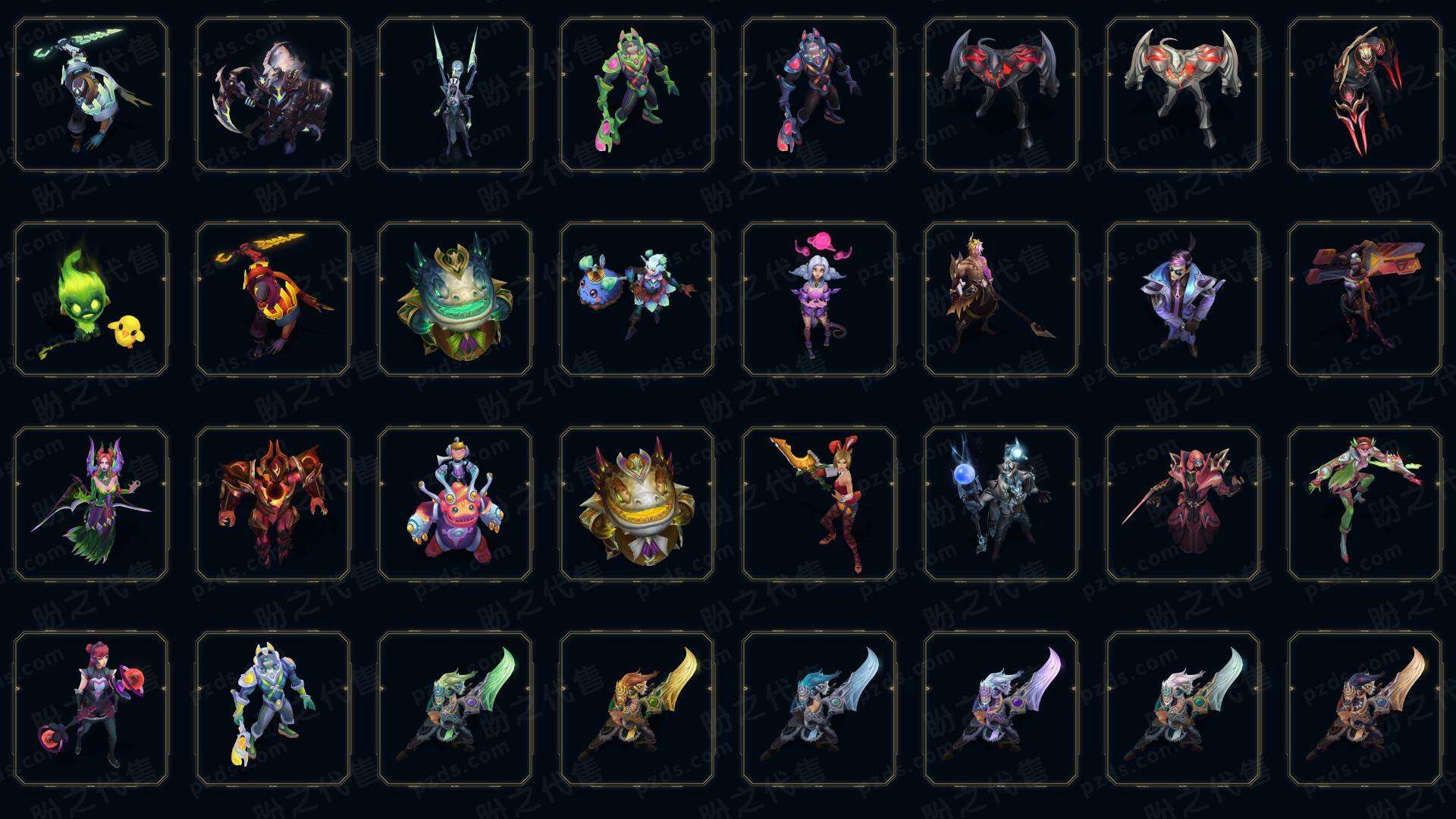This screenshot has height=819, width=1456.
Task: Open the red molten armored golem skin
Action: pos(273,504)
